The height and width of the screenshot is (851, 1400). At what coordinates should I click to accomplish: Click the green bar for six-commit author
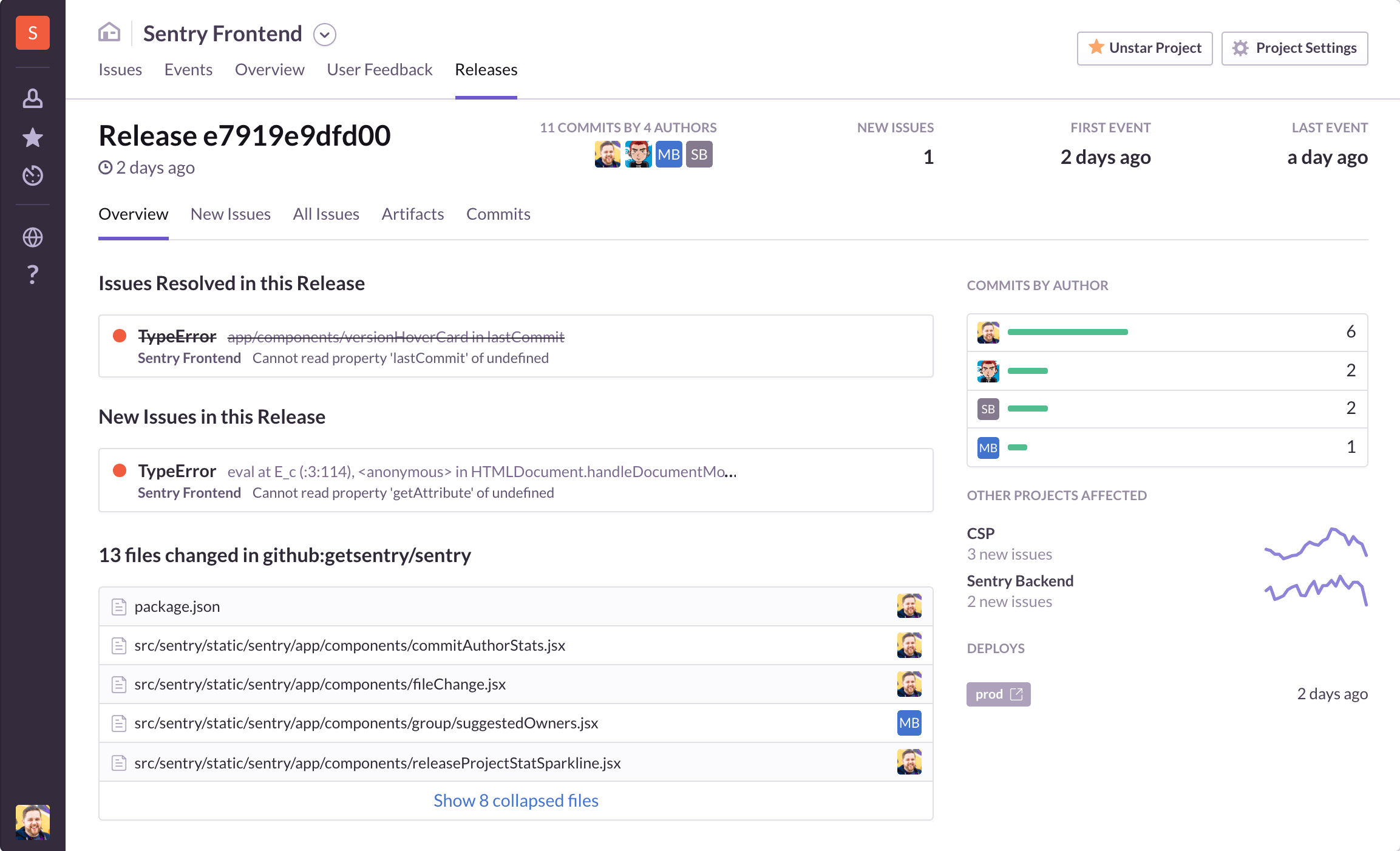point(1067,332)
